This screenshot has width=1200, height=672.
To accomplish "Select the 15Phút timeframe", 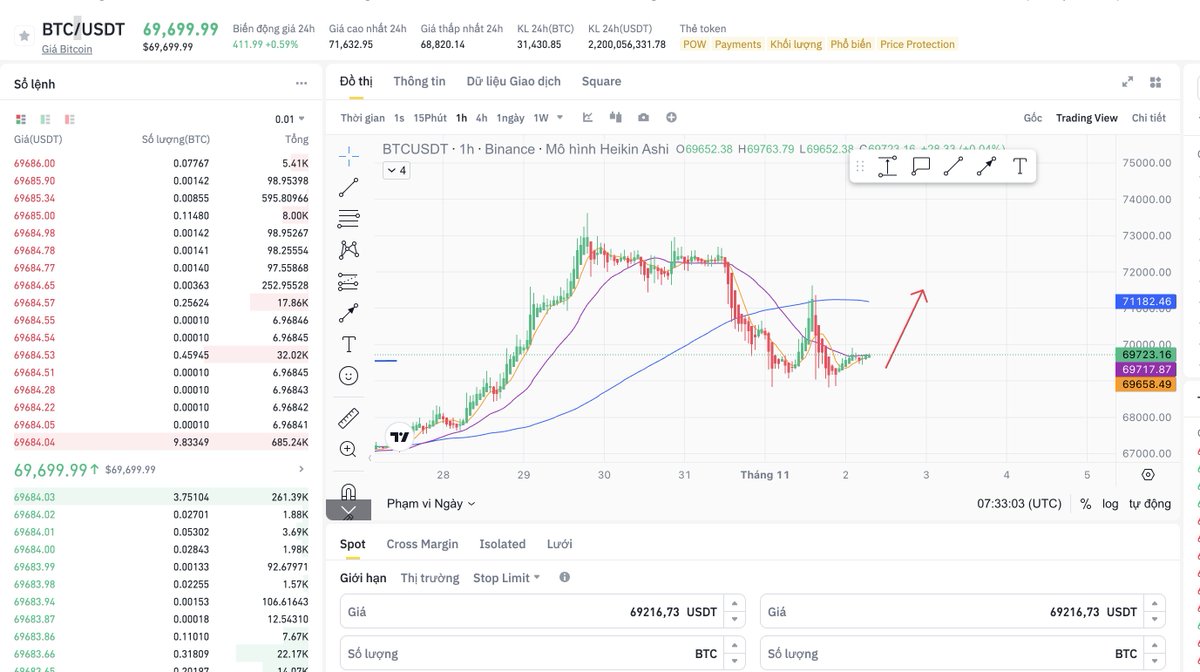I will [430, 118].
